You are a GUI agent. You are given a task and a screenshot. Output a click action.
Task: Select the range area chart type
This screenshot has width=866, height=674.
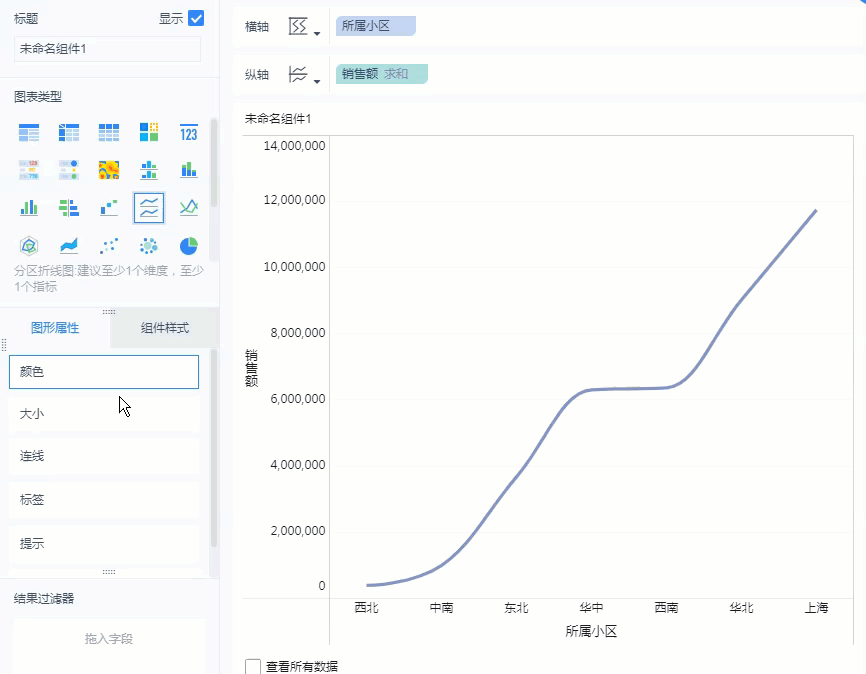click(69, 245)
